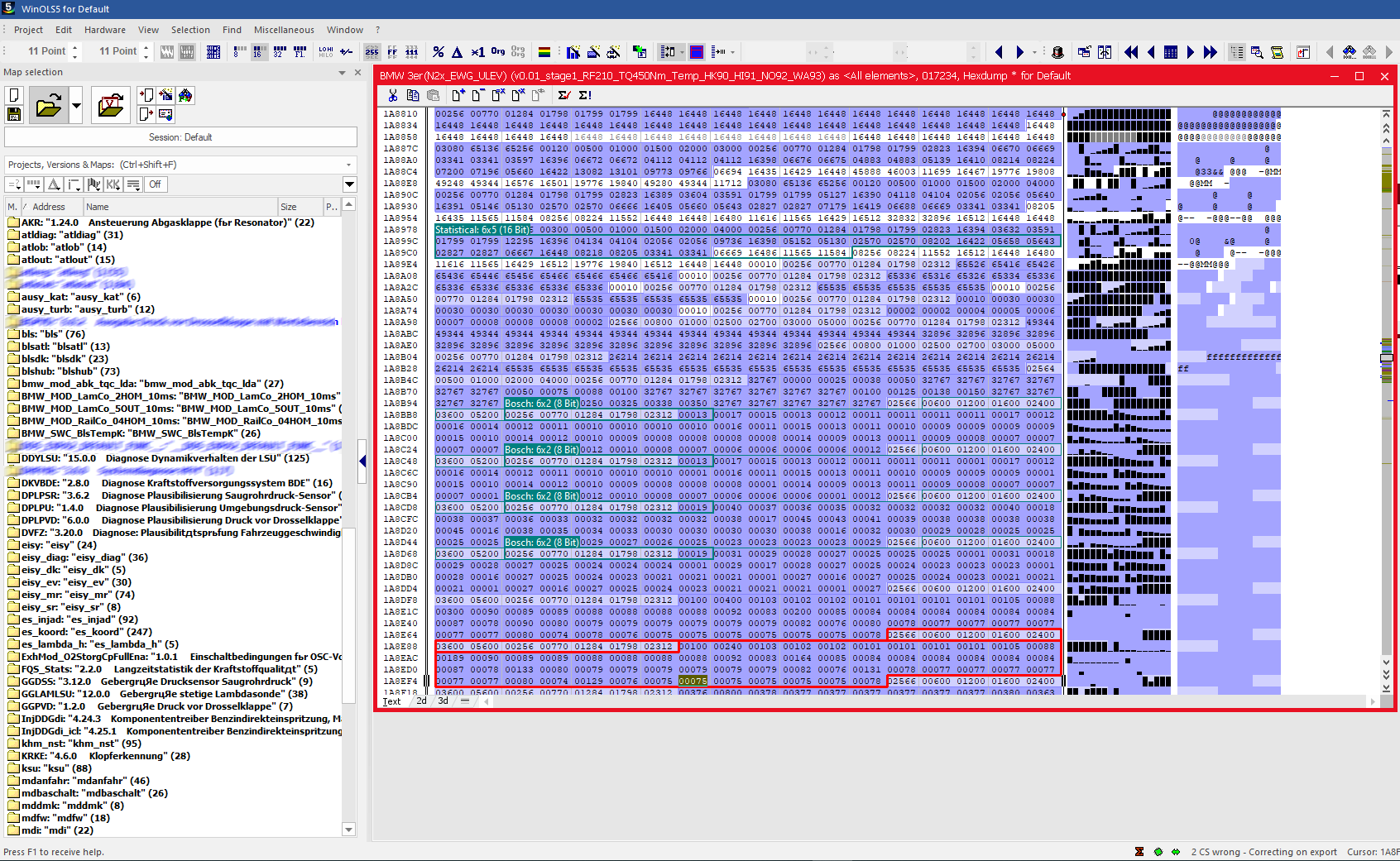The width and height of the screenshot is (1400, 861).
Task: Toggle the hexadecimal FF number display
Action: (392, 52)
